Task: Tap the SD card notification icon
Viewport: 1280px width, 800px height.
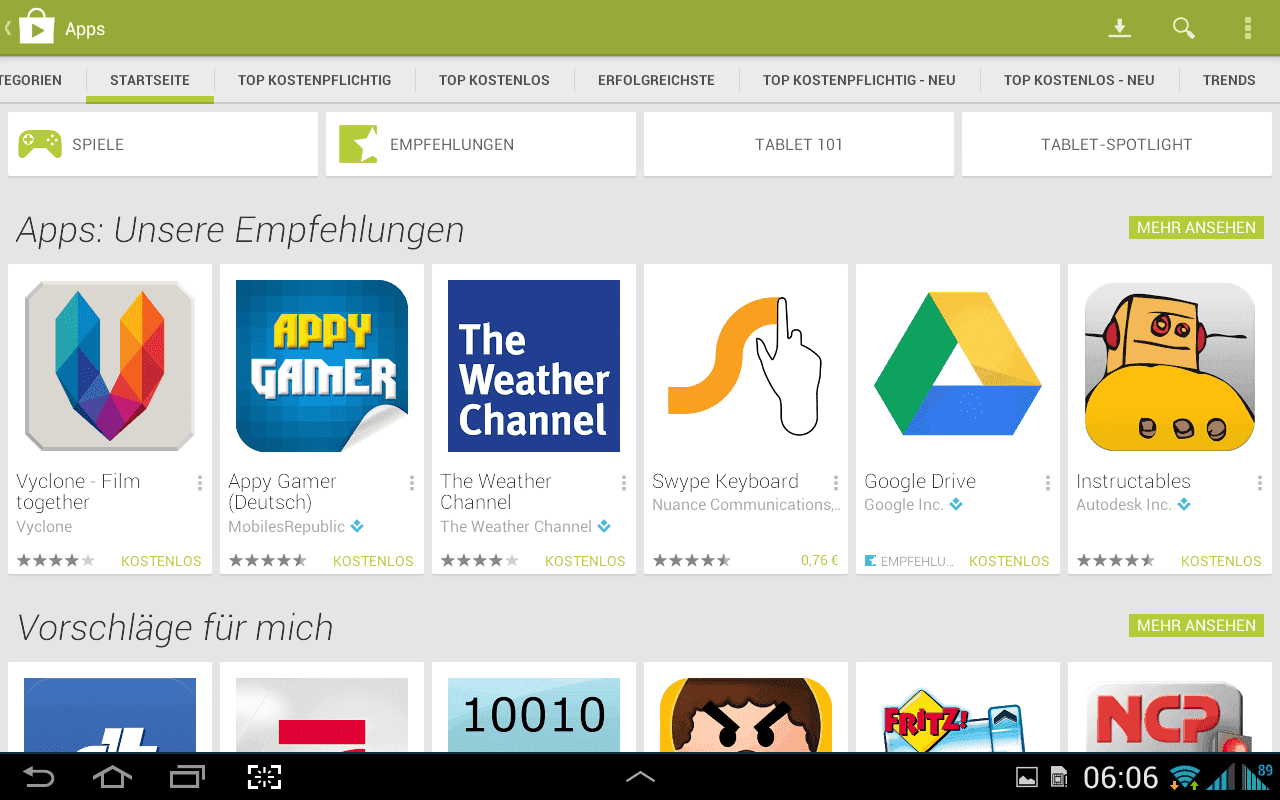Action: coord(1060,777)
